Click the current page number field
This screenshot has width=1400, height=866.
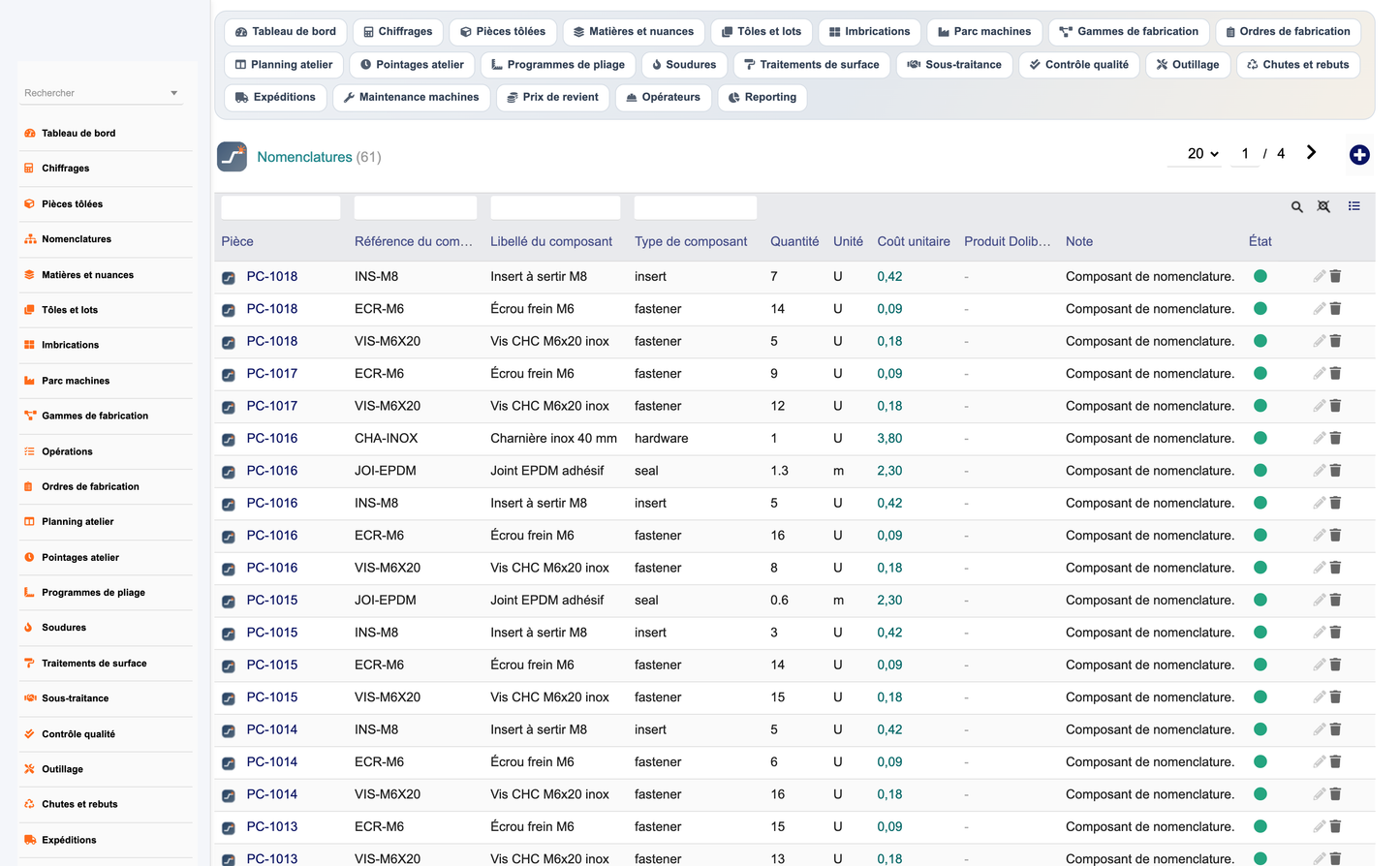coord(1245,153)
